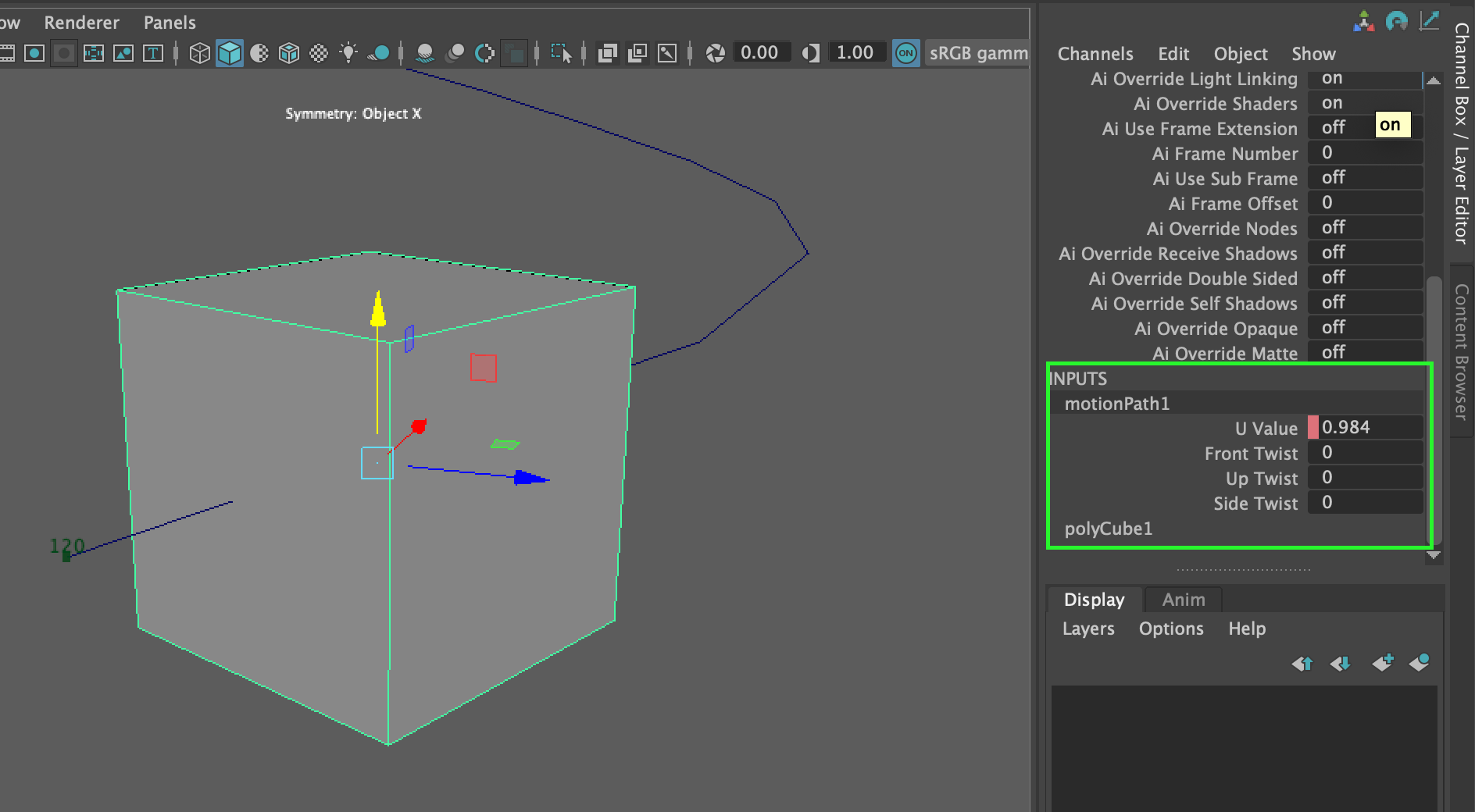Open Help in the Layer Editor

[x=1246, y=629]
